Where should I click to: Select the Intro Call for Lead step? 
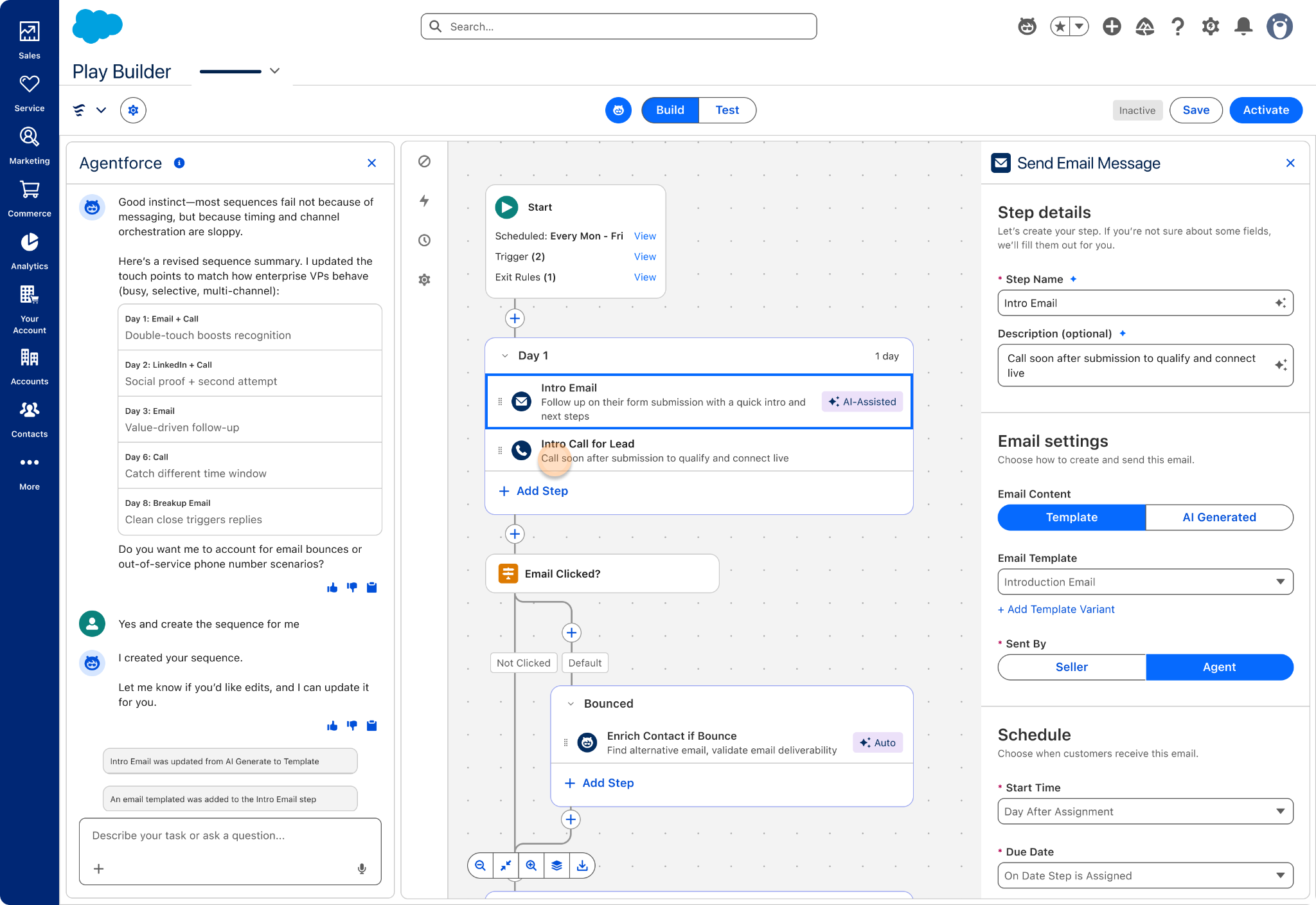pyautogui.click(x=699, y=451)
